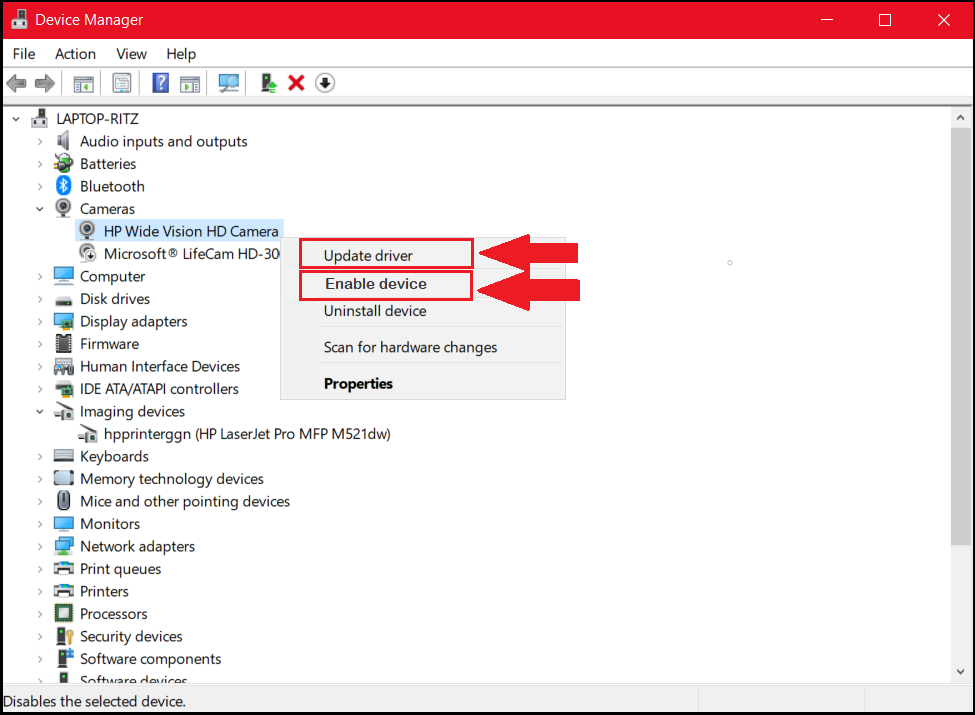Click the Help question mark toolbar icon
This screenshot has width=975, height=715.
[x=160, y=83]
